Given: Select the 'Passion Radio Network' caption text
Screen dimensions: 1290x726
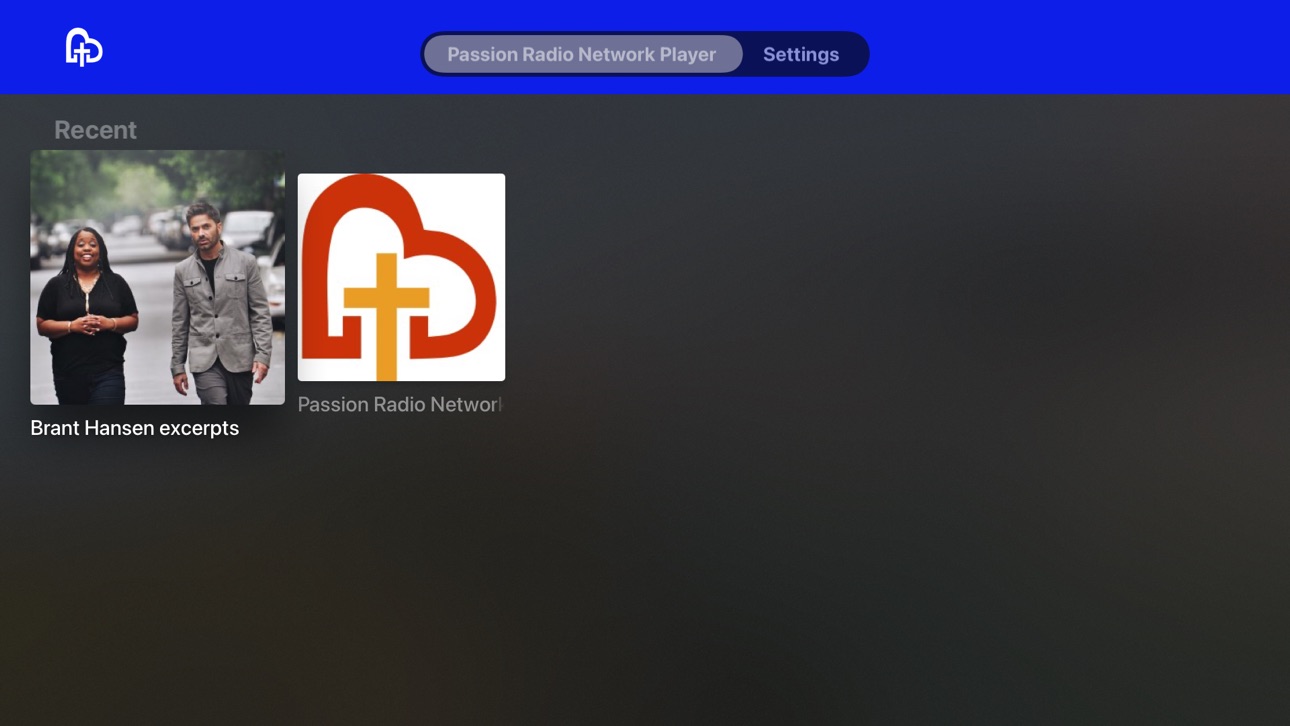Looking at the screenshot, I should click(x=400, y=405).
